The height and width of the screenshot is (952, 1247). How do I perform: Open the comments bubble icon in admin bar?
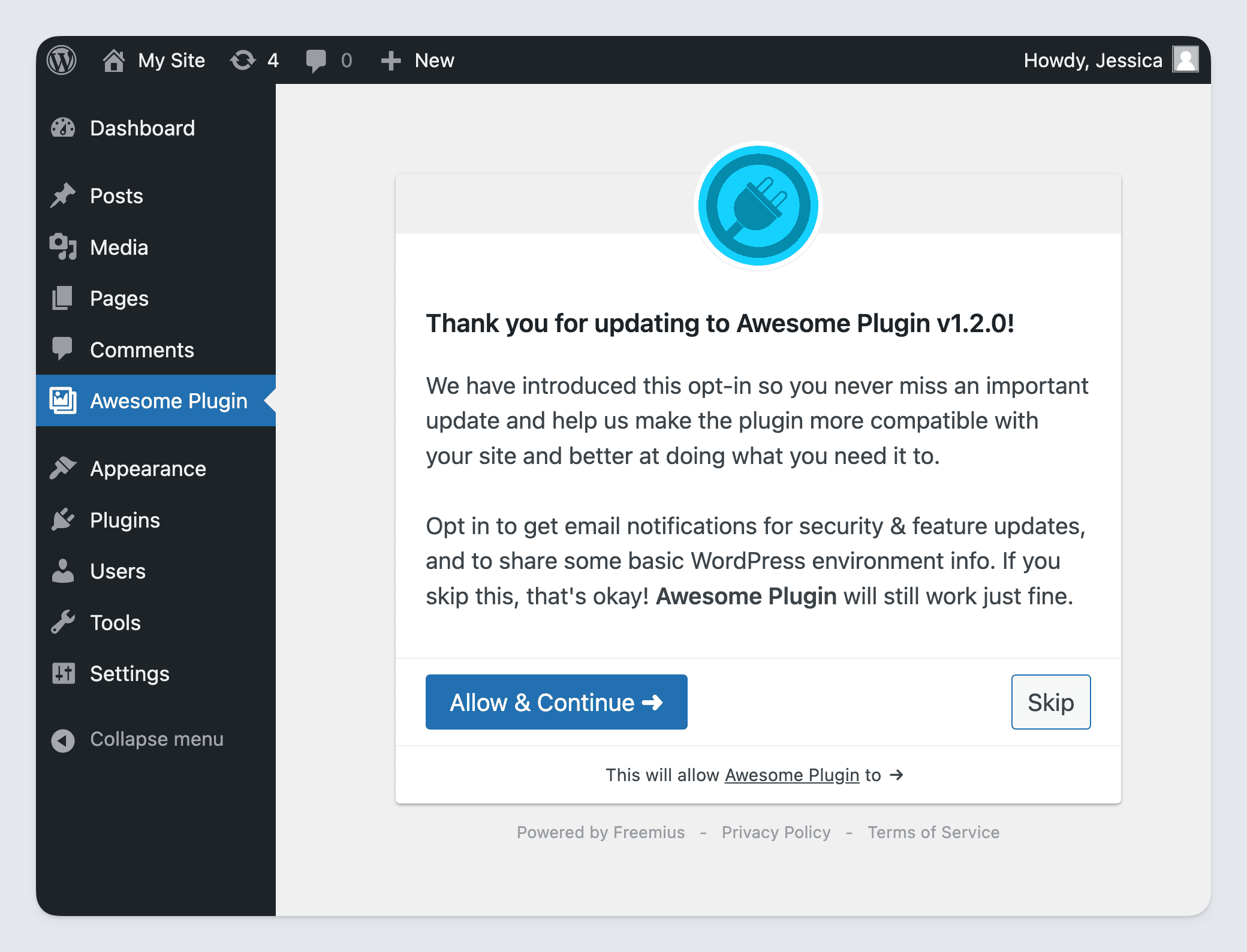[x=316, y=61]
